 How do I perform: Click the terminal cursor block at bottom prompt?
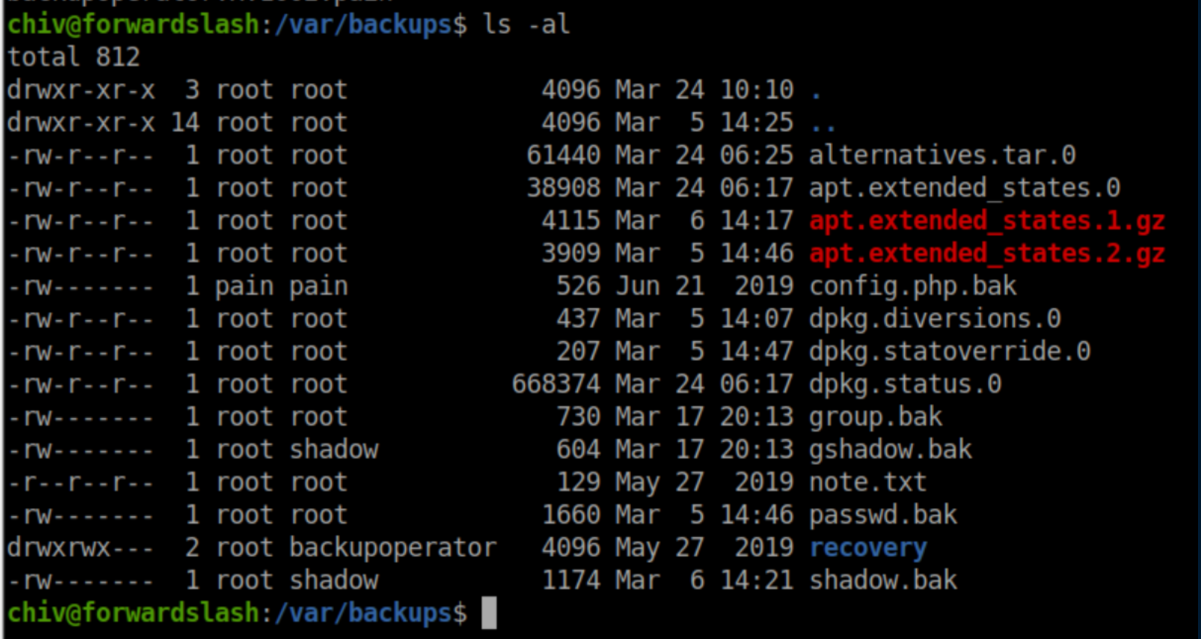click(488, 612)
